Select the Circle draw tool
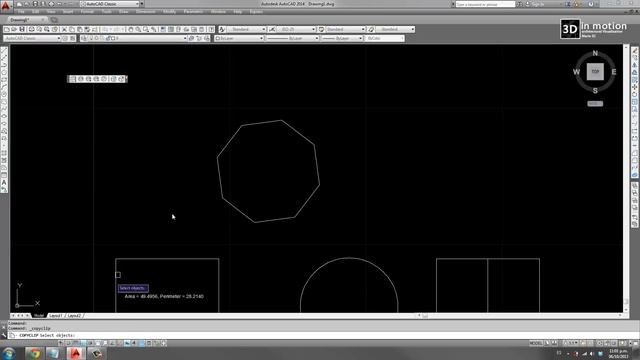Image resolution: width=640 pixels, height=360 pixels. [4, 95]
